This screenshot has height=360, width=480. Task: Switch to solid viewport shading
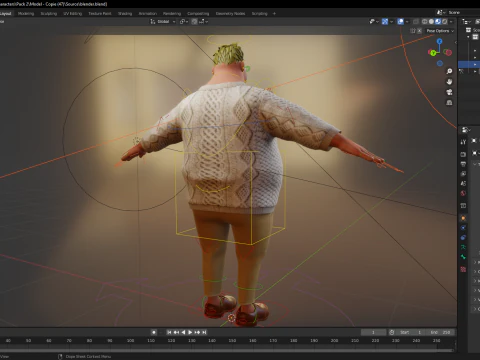431,21
